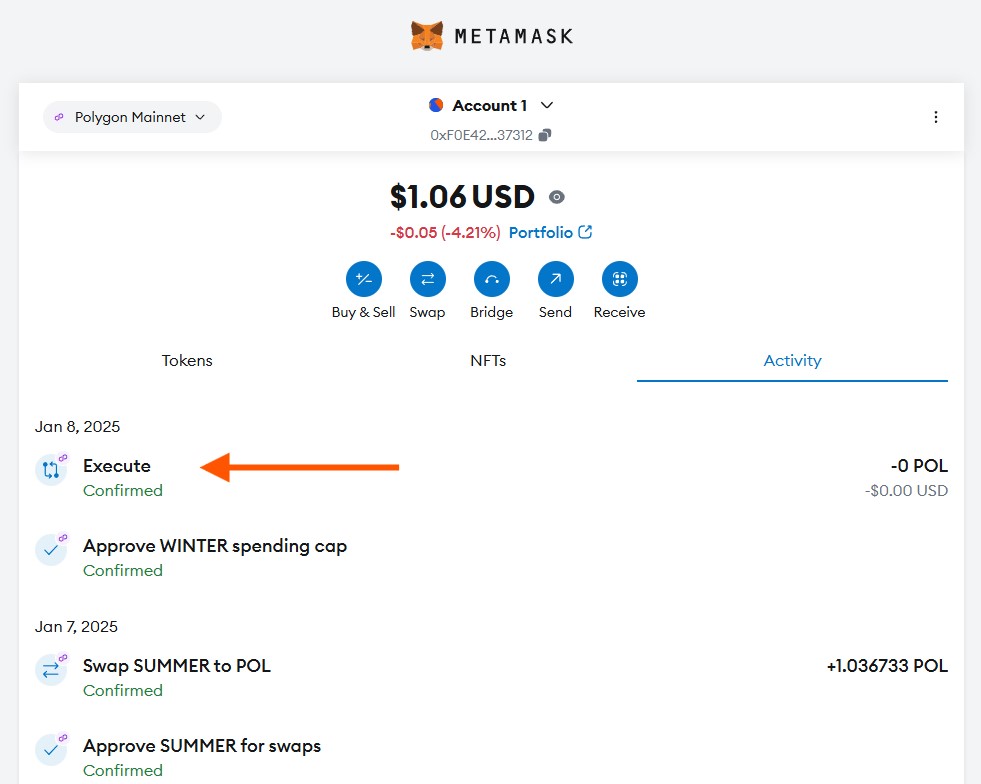981x784 pixels.
Task: Copy the account address 0xF0E42...37312
Action: (x=545, y=135)
